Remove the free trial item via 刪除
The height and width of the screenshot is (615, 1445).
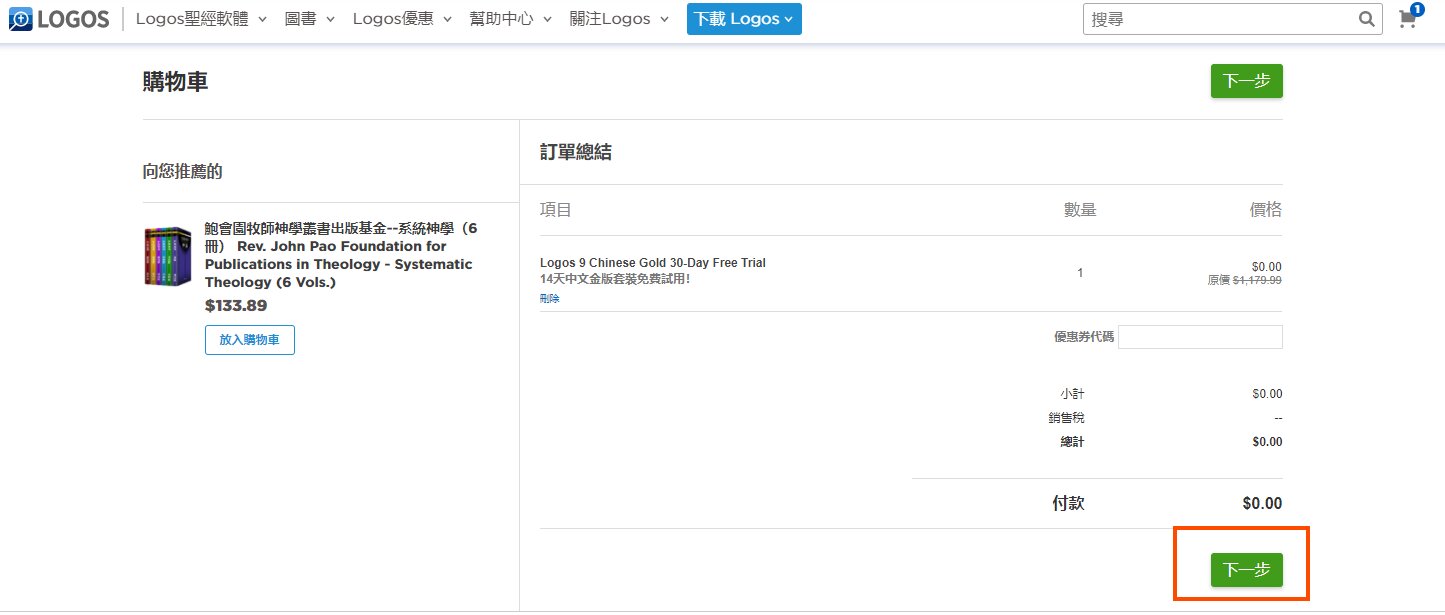tap(549, 299)
